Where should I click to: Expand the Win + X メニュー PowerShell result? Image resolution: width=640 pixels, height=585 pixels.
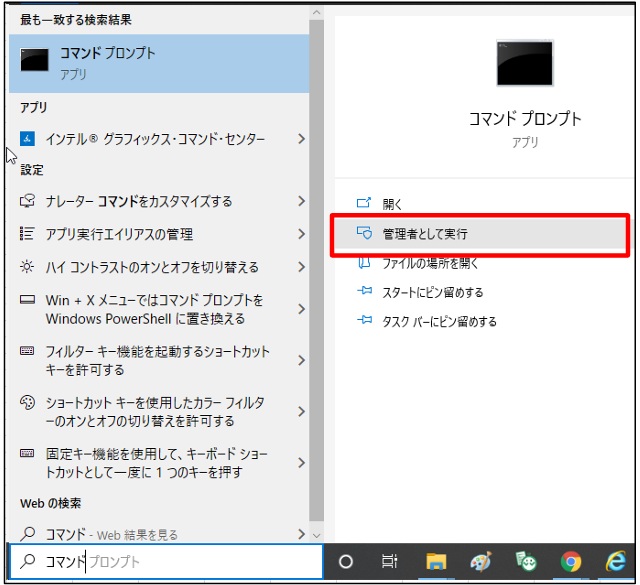301,309
